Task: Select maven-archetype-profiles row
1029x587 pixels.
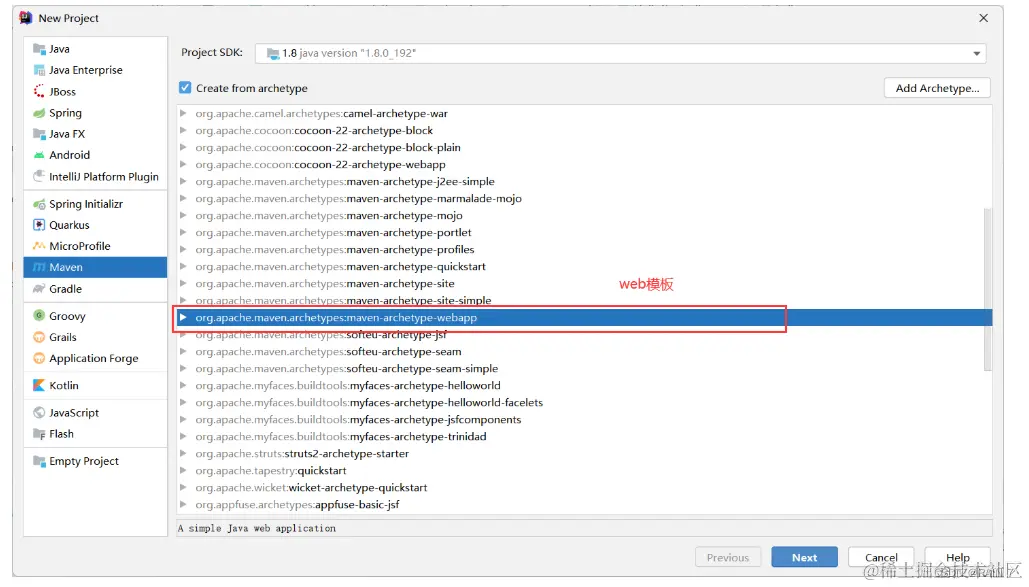Action: tap(584, 250)
